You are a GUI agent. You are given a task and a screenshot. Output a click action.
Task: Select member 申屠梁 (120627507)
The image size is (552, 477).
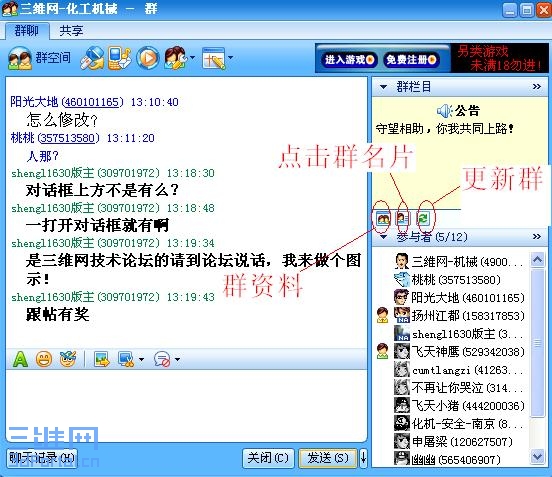453,442
